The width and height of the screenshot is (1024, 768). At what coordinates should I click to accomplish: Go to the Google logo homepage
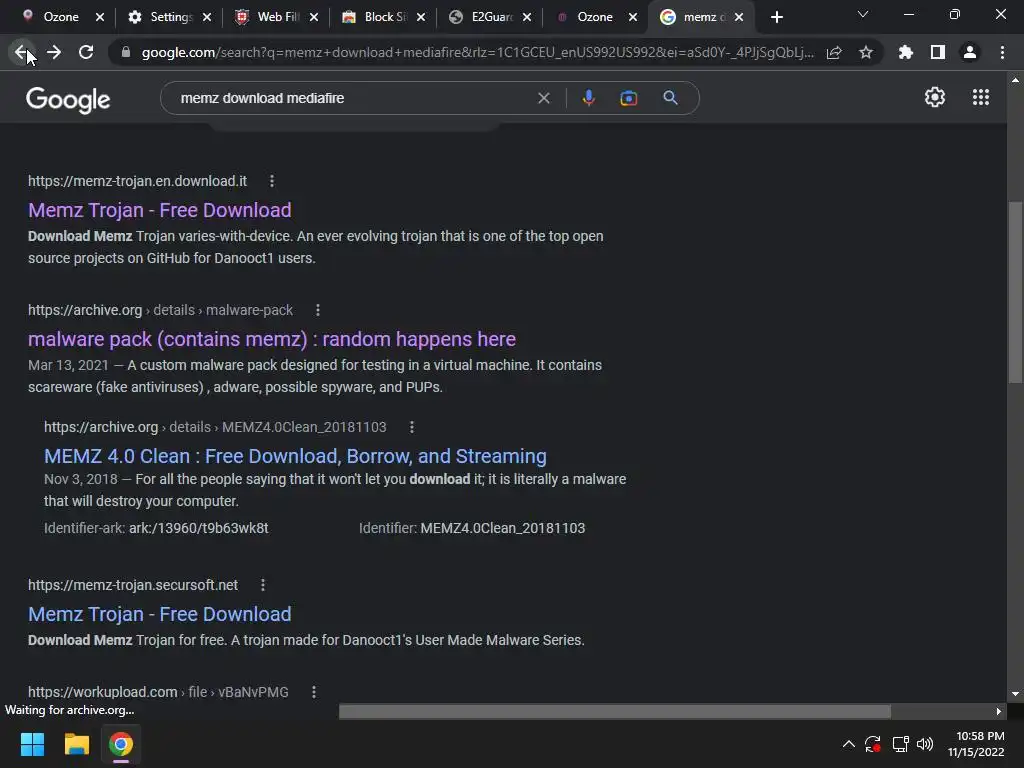pos(68,99)
